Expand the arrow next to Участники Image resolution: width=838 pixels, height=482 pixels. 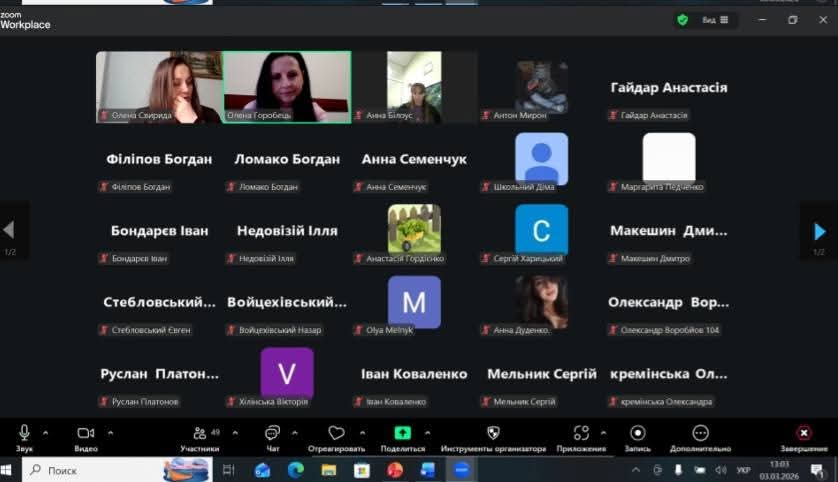tap(235, 433)
